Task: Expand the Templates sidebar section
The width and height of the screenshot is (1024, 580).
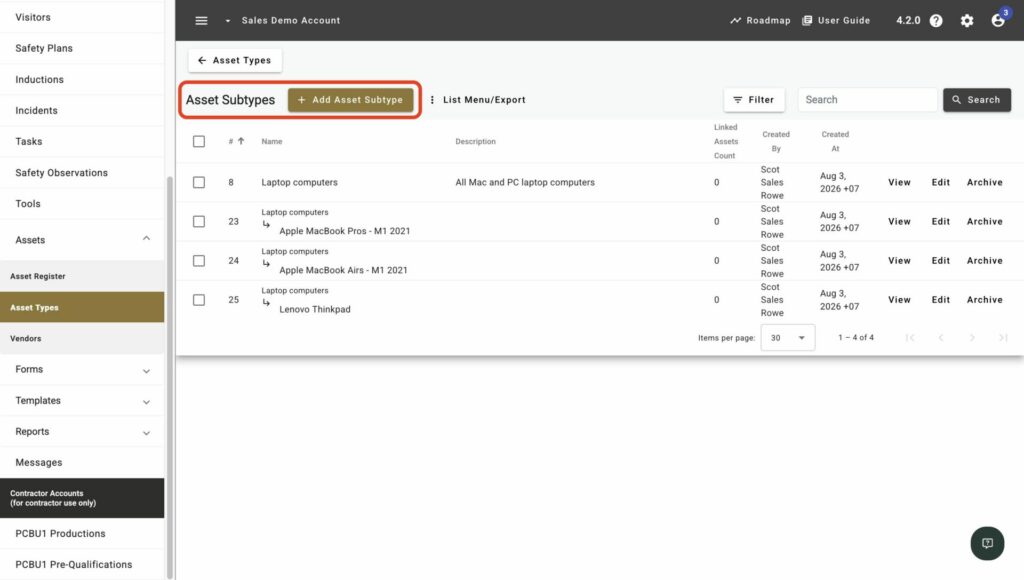Action: pyautogui.click(x=82, y=400)
